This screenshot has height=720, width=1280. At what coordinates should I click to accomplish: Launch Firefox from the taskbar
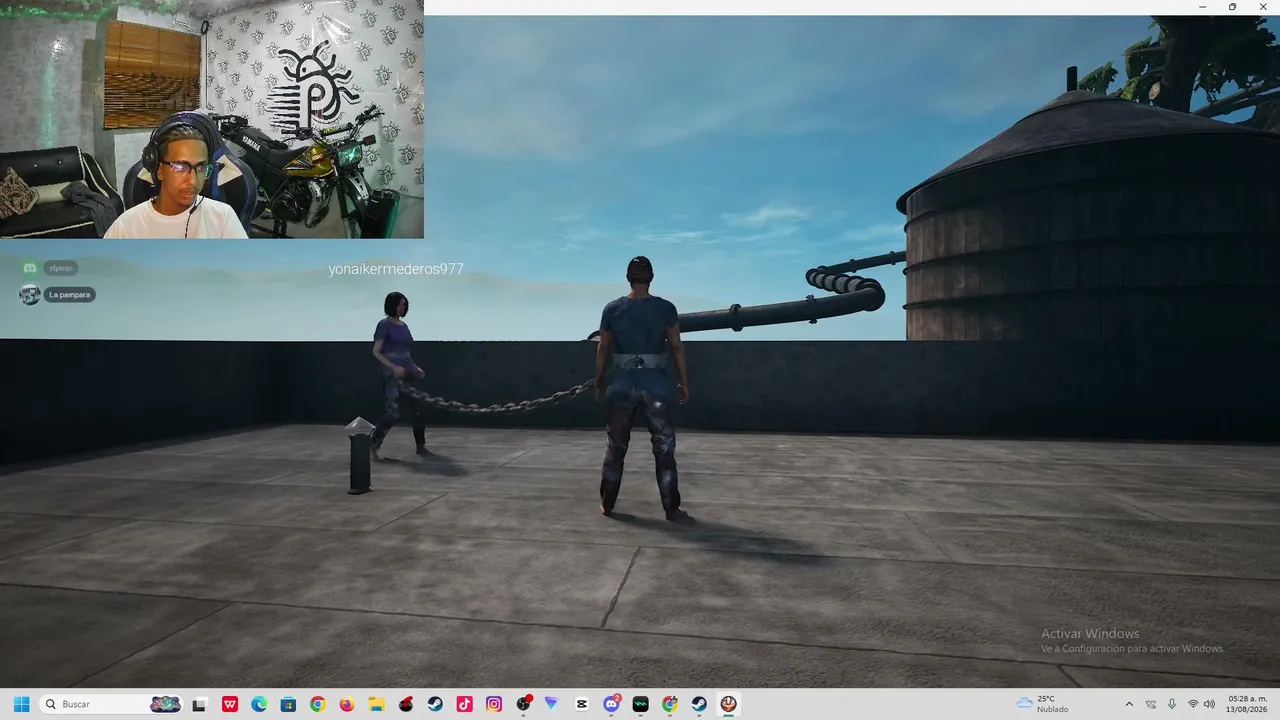[x=347, y=704]
